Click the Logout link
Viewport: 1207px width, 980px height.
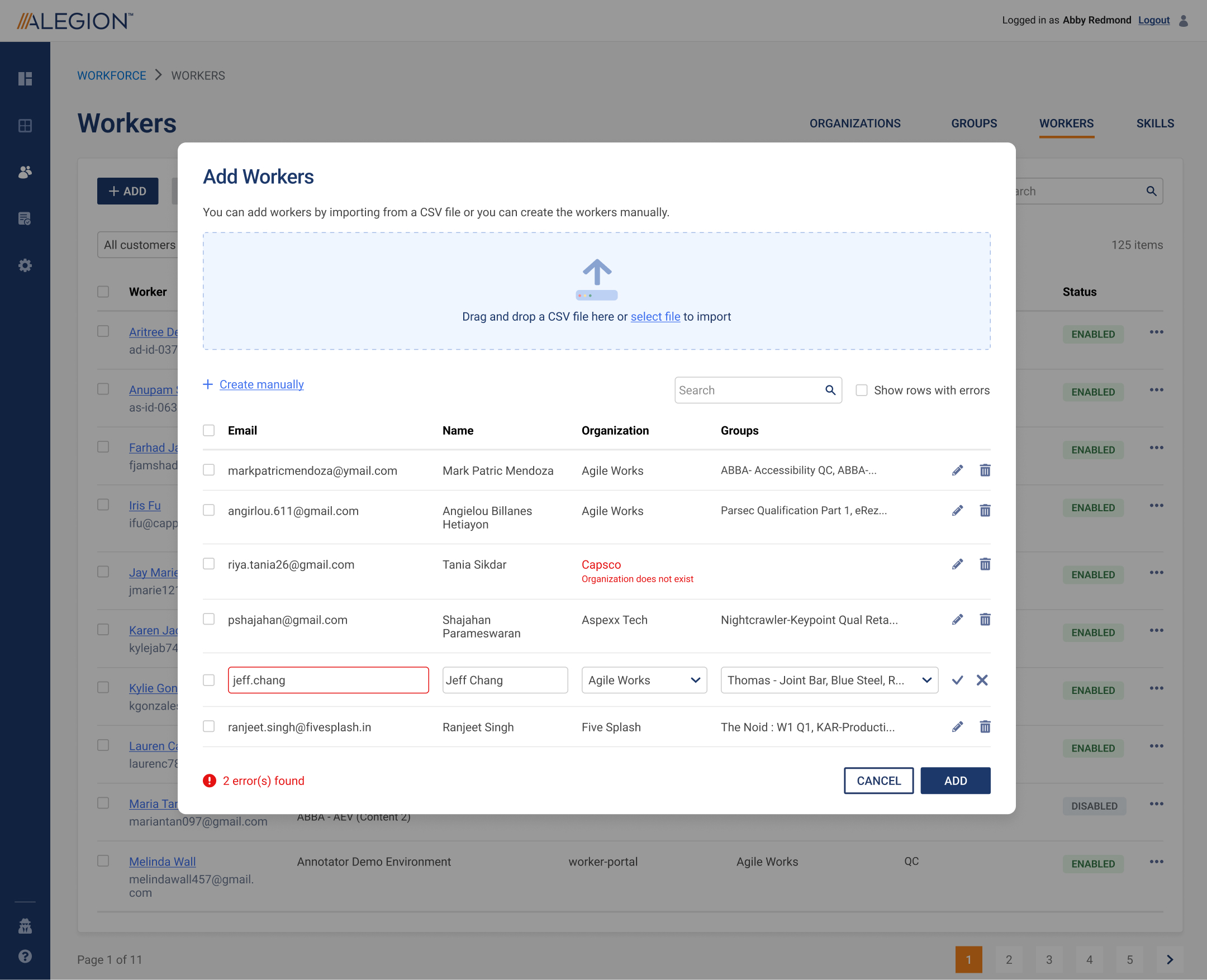pos(1153,20)
